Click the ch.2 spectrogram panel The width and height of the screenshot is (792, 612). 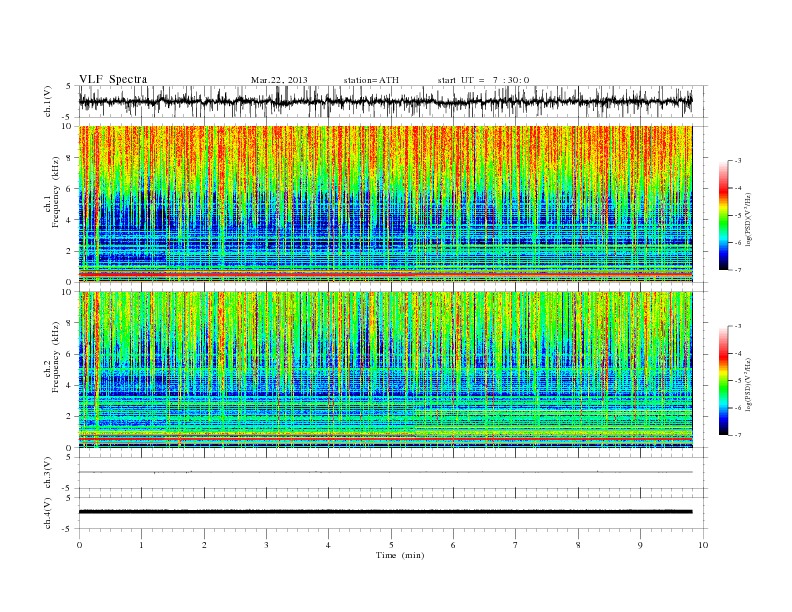385,369
